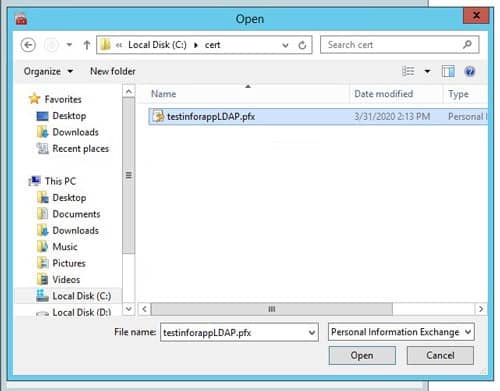The height and width of the screenshot is (391, 500).
Task: Click navigation pane scroll up arrow
Action: (129, 91)
